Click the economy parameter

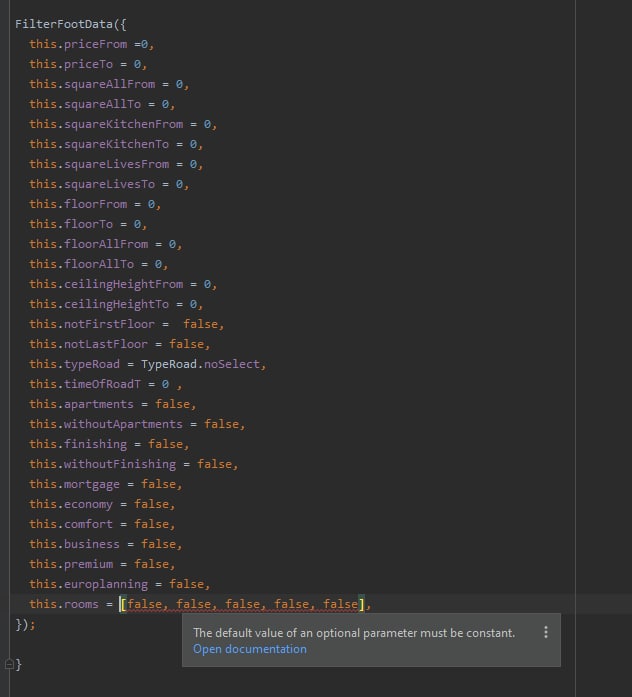(88, 504)
